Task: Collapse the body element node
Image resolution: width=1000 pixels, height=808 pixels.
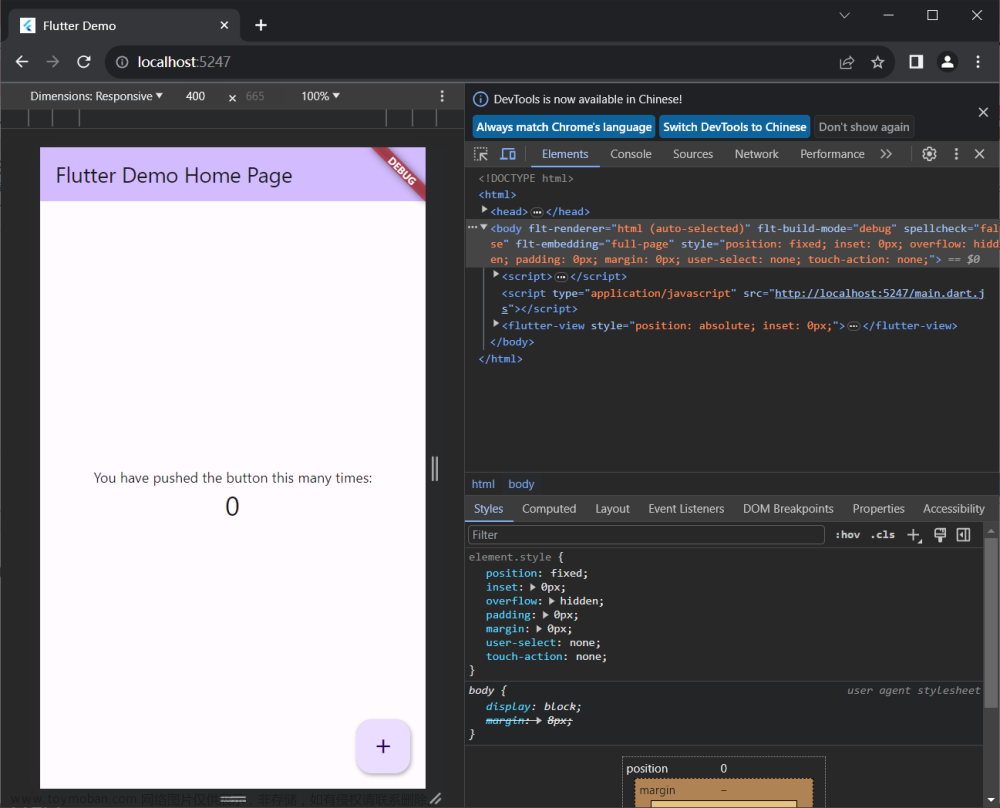Action: pyautogui.click(x=484, y=227)
